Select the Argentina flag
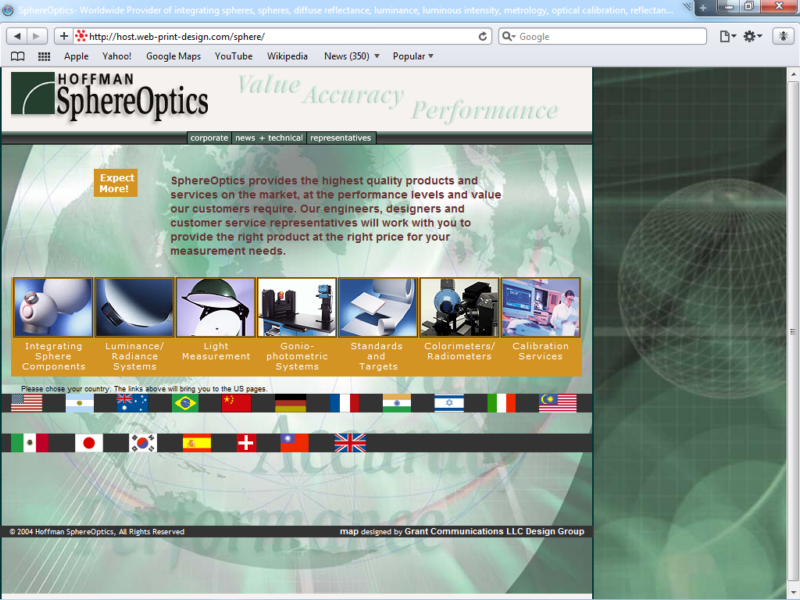 click(80, 403)
